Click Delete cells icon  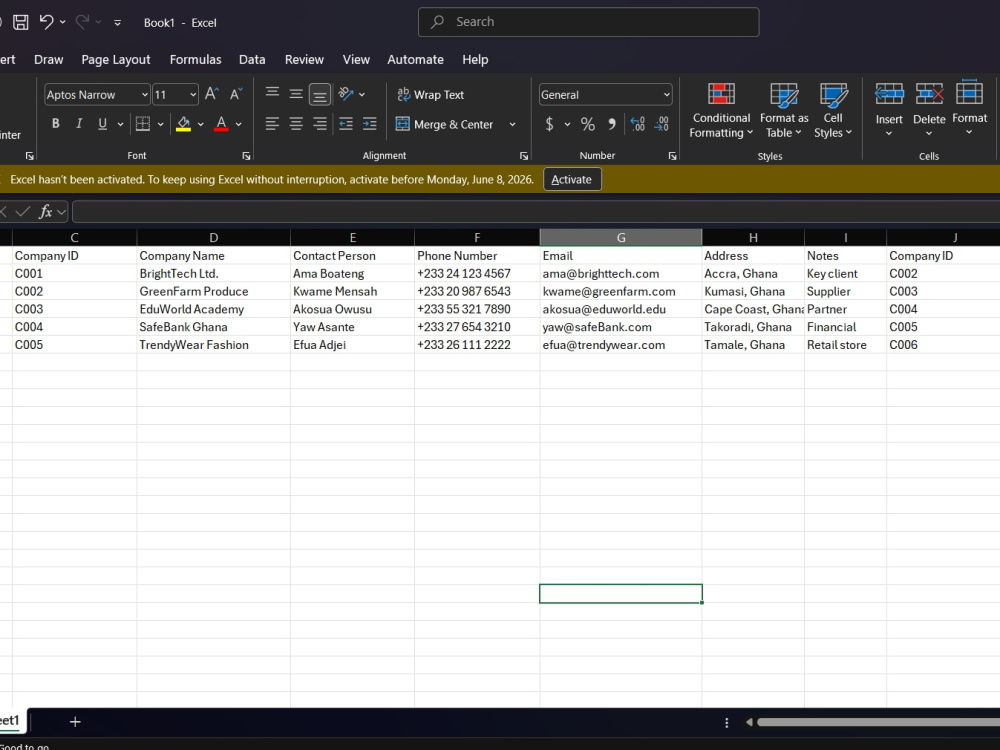929,94
